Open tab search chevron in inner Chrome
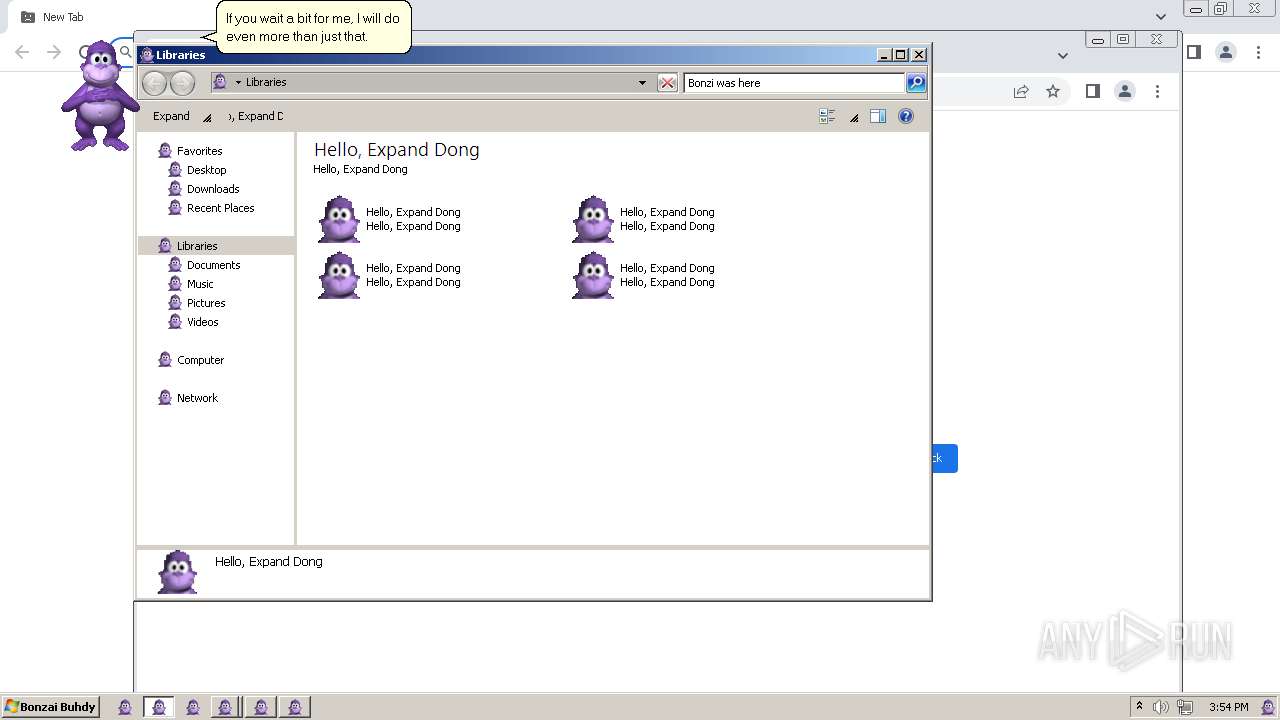 (x=1063, y=55)
